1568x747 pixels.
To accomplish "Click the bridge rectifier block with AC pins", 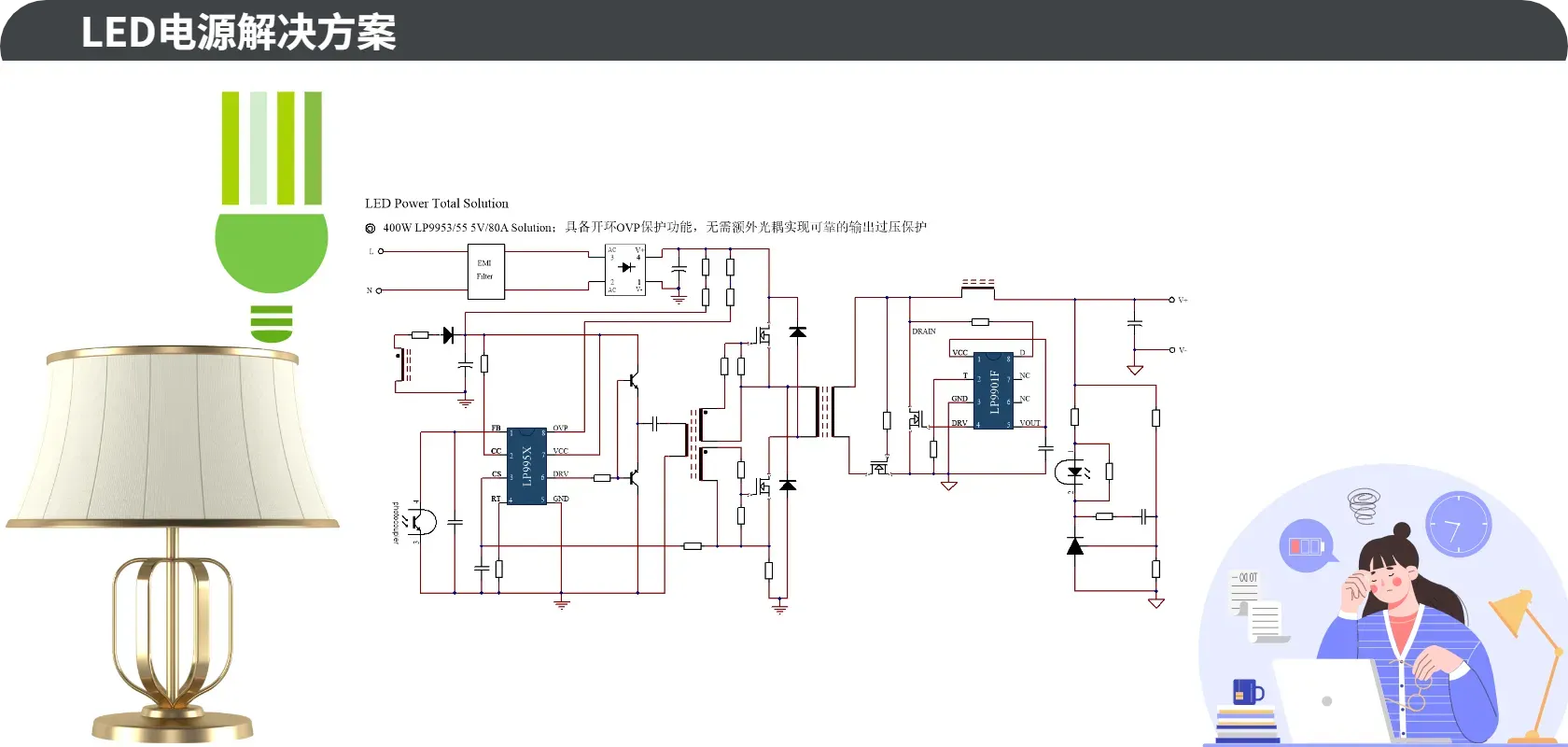I will pos(625,269).
